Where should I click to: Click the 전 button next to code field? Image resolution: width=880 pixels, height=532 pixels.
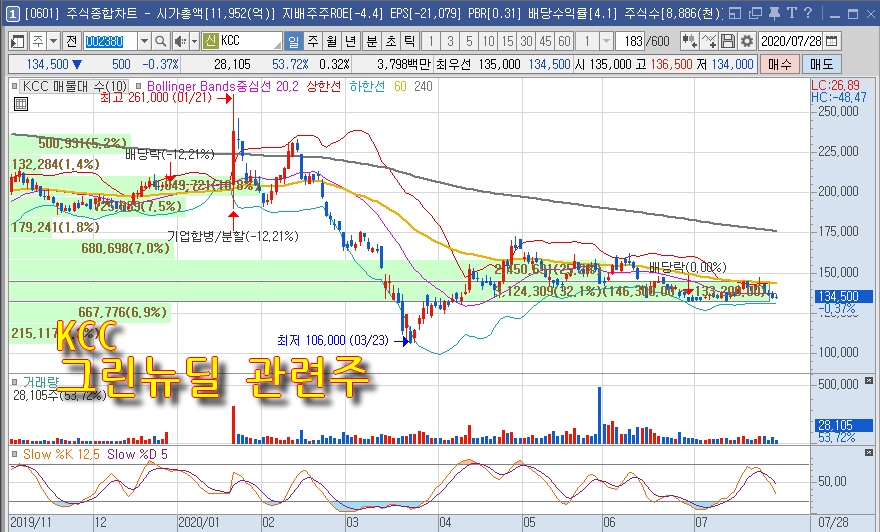point(71,41)
